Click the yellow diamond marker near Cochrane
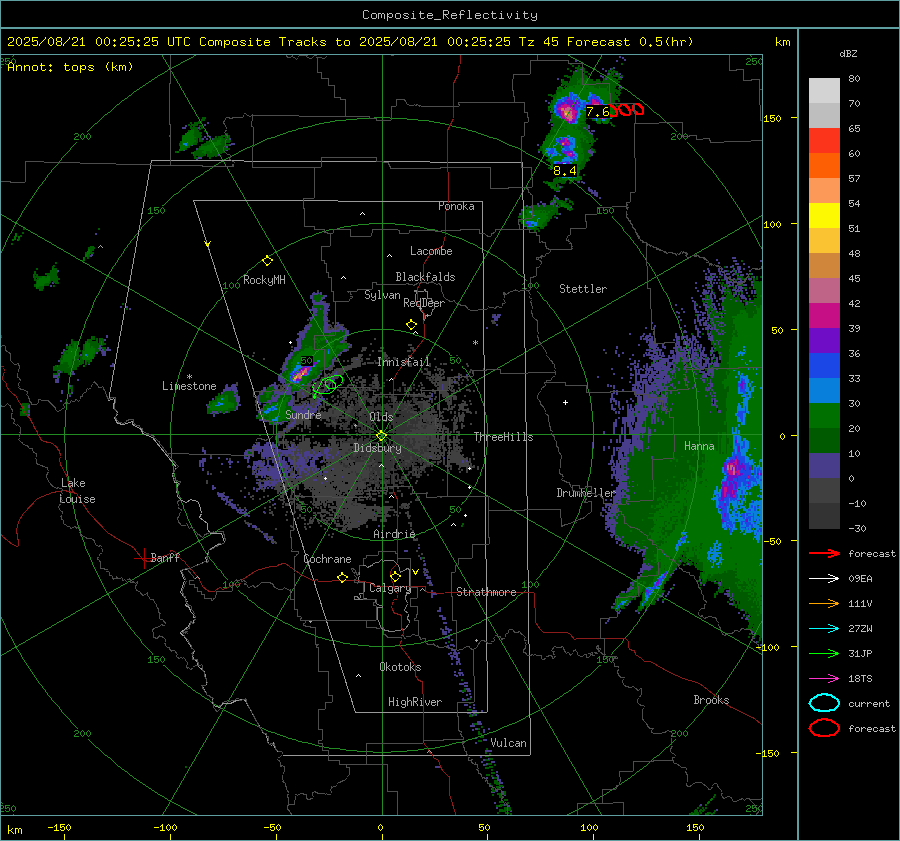 click(x=342, y=578)
